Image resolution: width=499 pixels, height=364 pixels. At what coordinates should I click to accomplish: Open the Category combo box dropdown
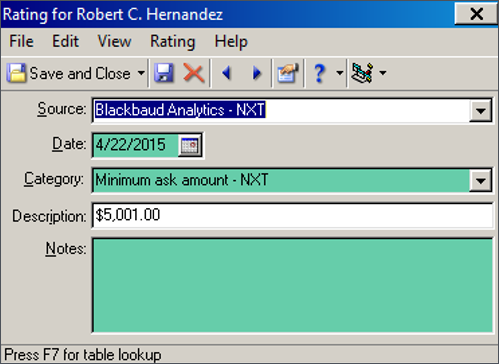[480, 180]
